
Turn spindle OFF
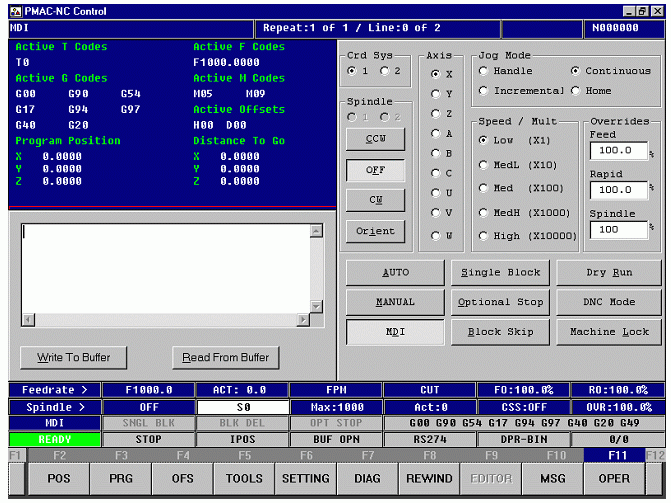375,170
